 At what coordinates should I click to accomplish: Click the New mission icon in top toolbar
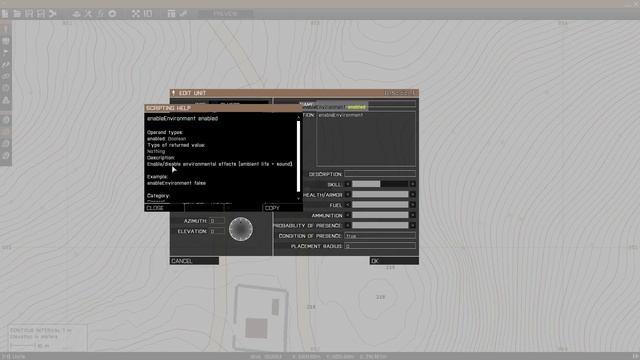click(x=5, y=13)
